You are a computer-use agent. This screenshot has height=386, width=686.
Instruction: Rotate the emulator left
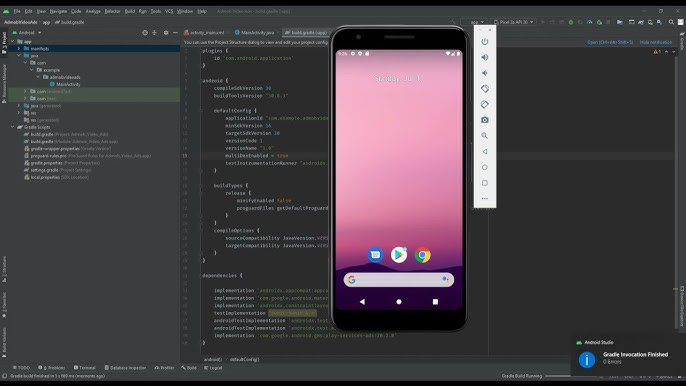click(x=484, y=89)
